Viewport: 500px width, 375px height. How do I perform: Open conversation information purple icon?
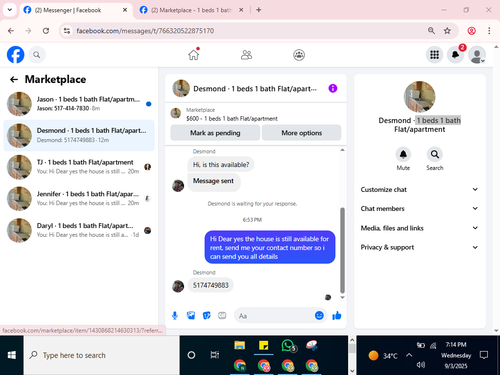point(333,88)
